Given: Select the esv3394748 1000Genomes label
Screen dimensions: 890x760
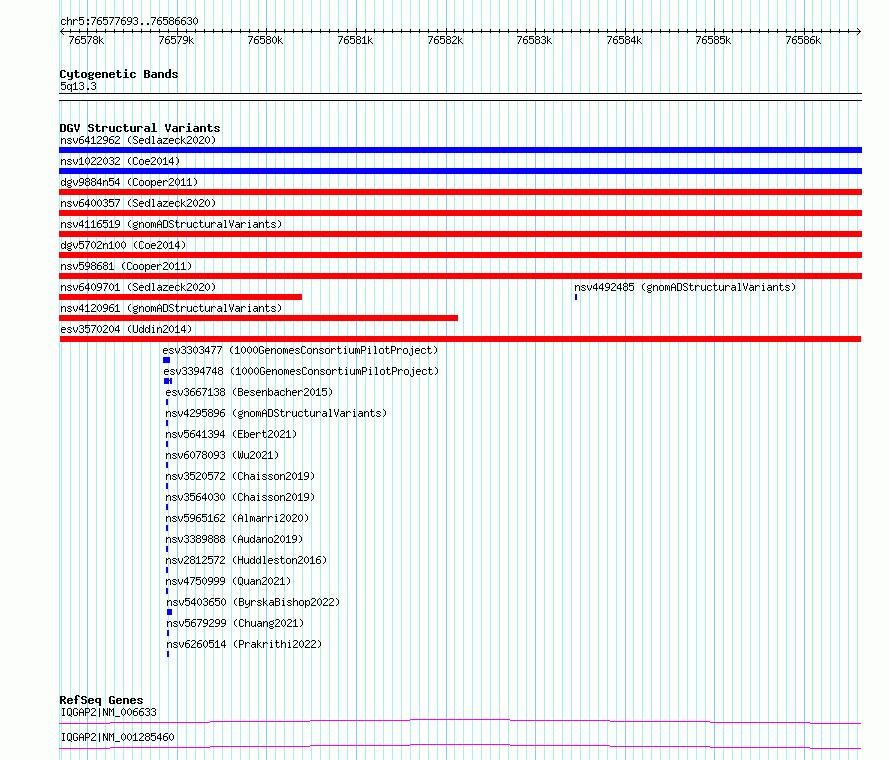Looking at the screenshot, I should tap(301, 371).
